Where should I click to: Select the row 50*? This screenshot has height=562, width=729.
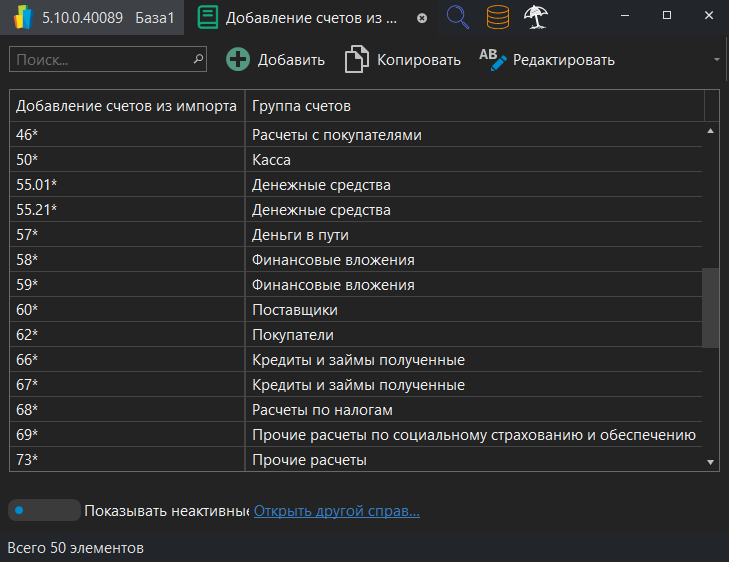coord(356,159)
